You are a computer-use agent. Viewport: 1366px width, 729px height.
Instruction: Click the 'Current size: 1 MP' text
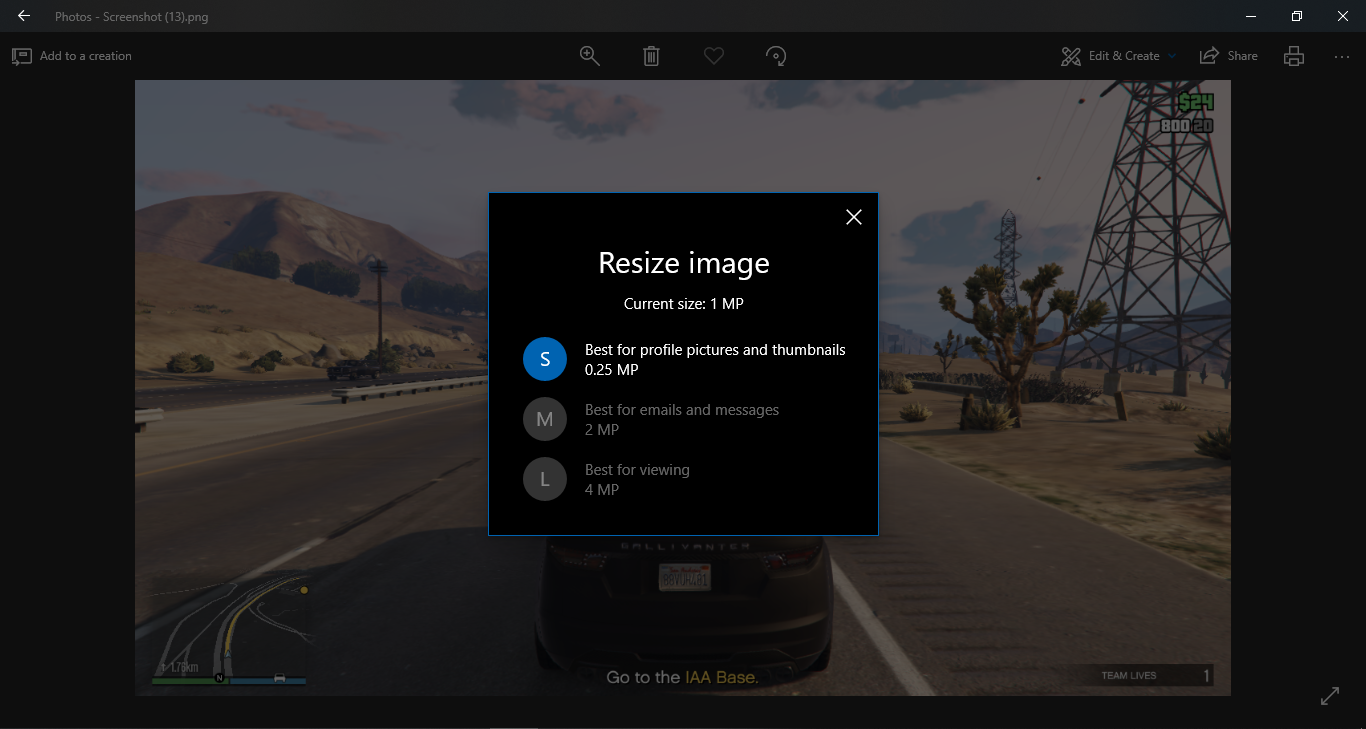(684, 304)
